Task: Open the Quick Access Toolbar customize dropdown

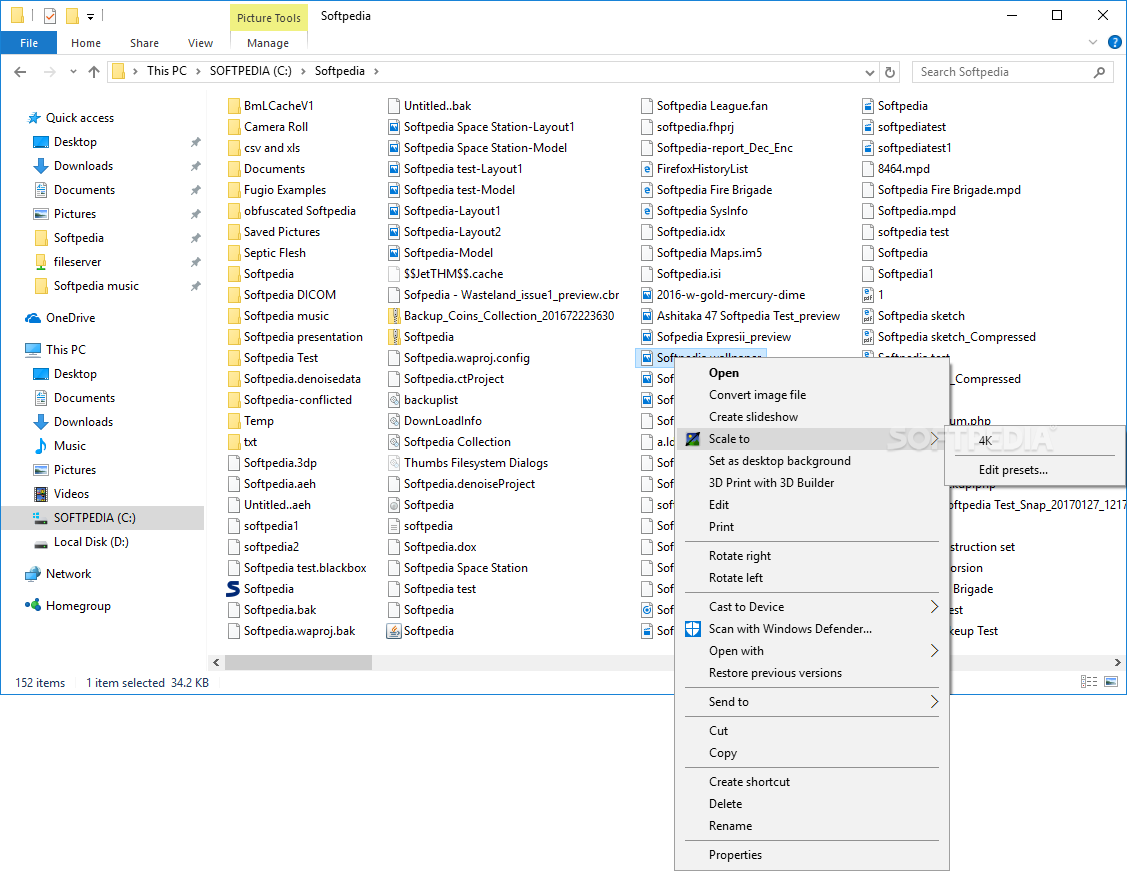Action: [90, 16]
